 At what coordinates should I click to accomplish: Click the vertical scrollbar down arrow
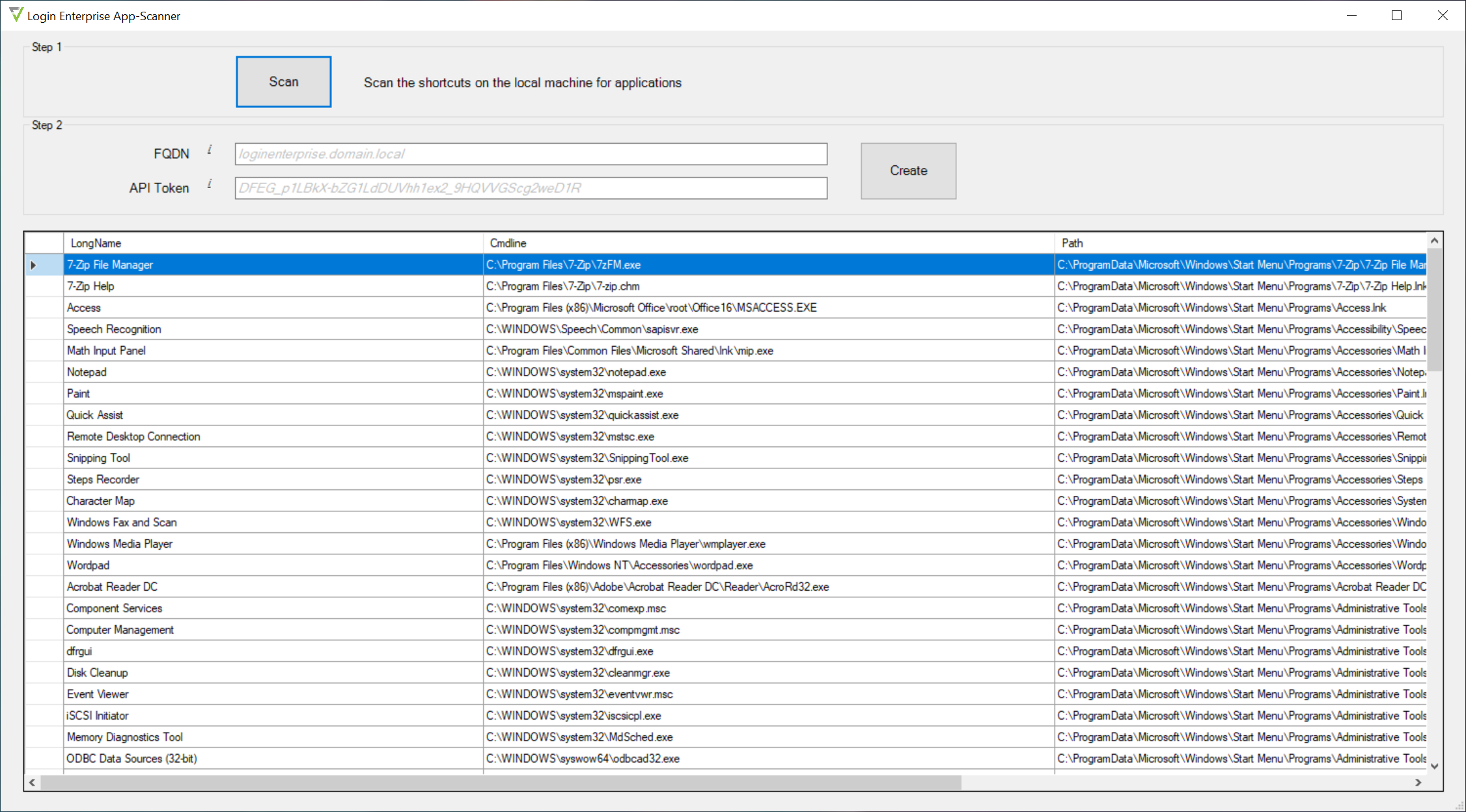point(1434,766)
